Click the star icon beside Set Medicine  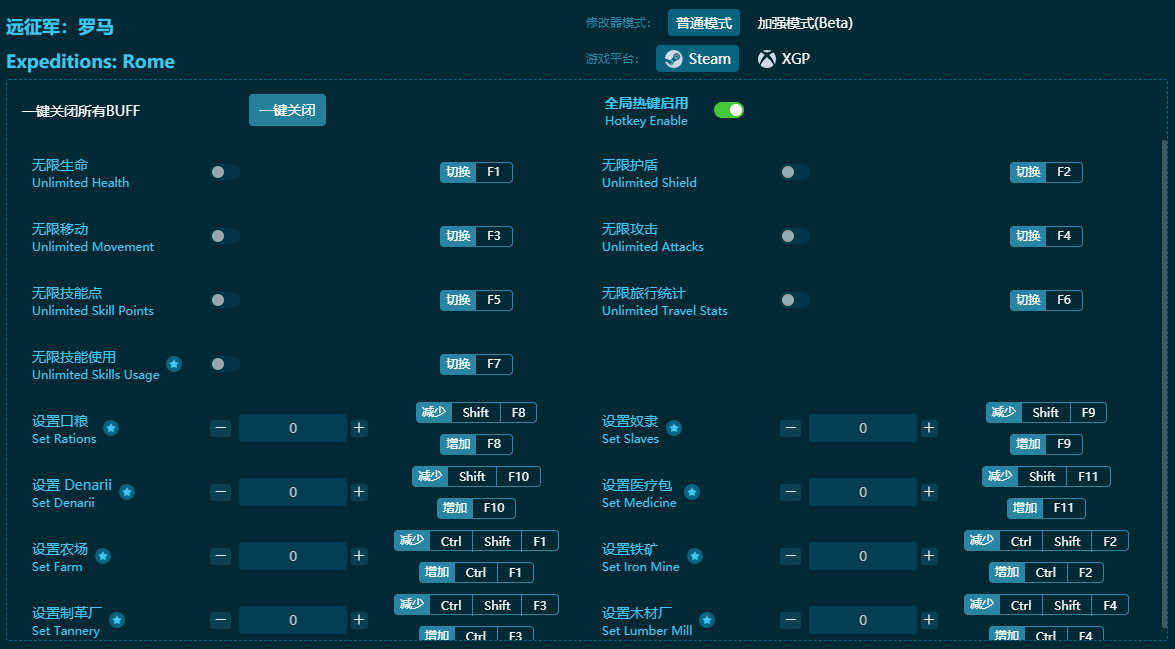(692, 492)
